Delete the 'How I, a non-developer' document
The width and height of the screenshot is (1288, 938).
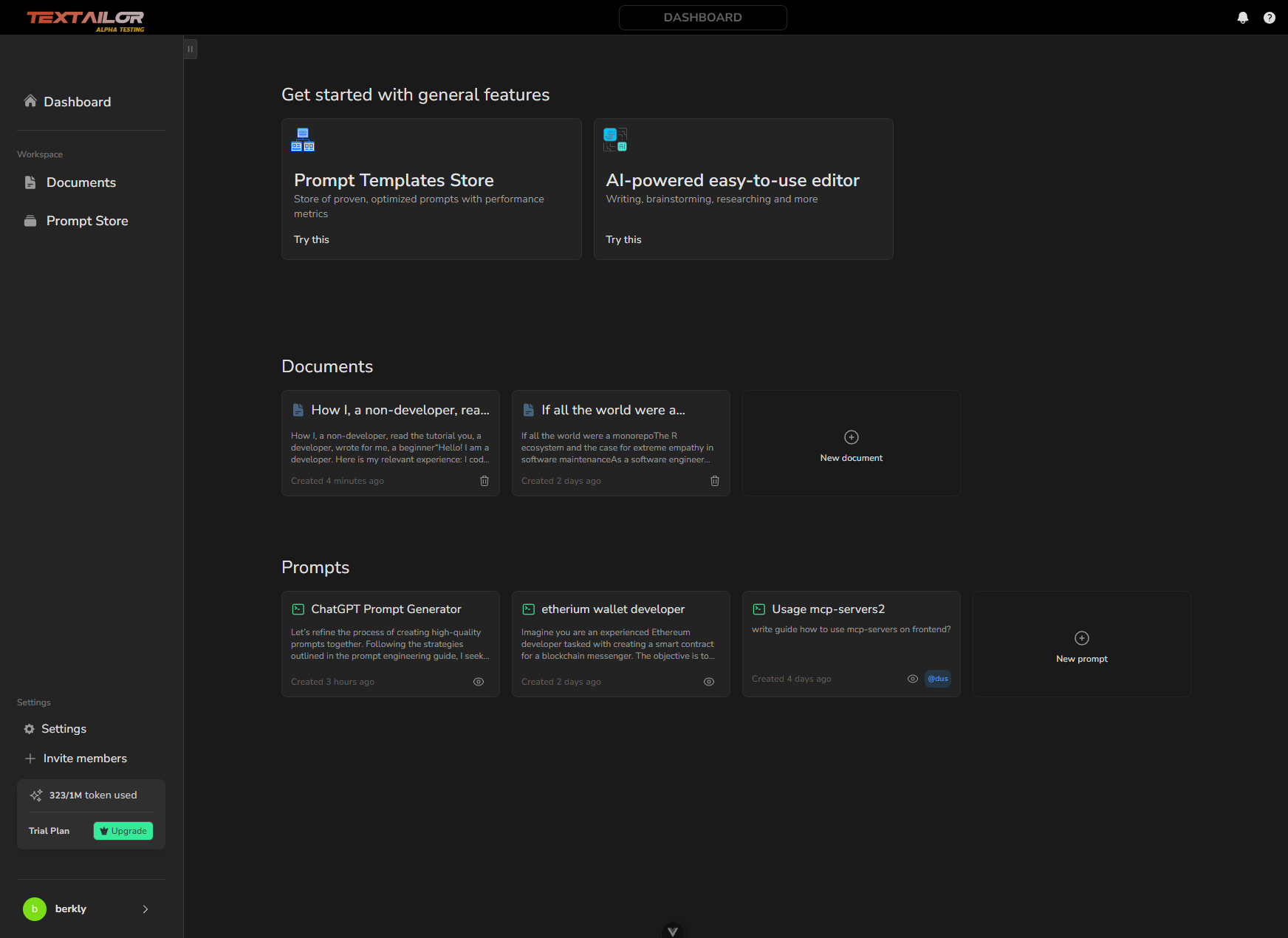point(484,481)
